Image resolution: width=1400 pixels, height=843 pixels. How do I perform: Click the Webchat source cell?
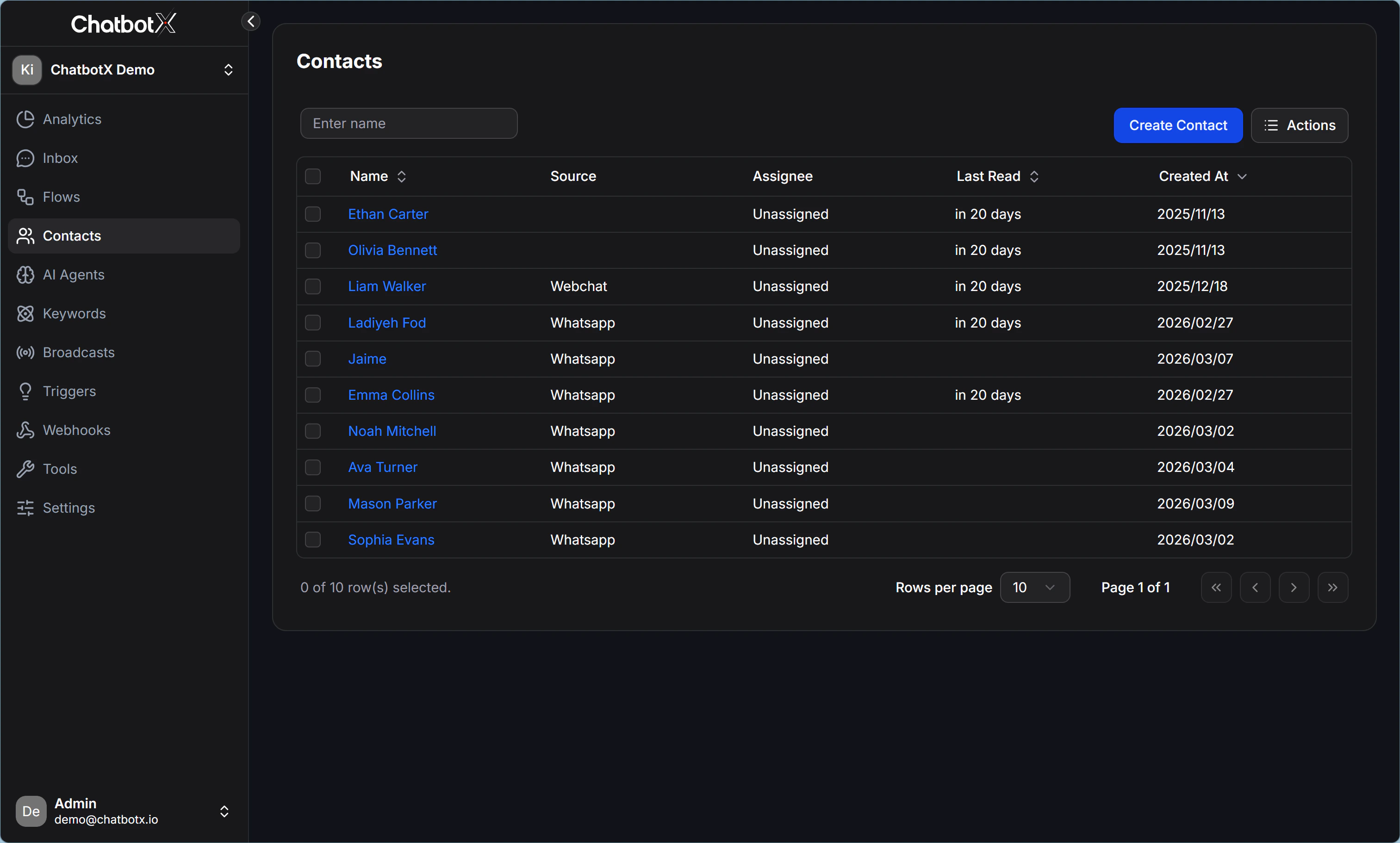pos(579,286)
